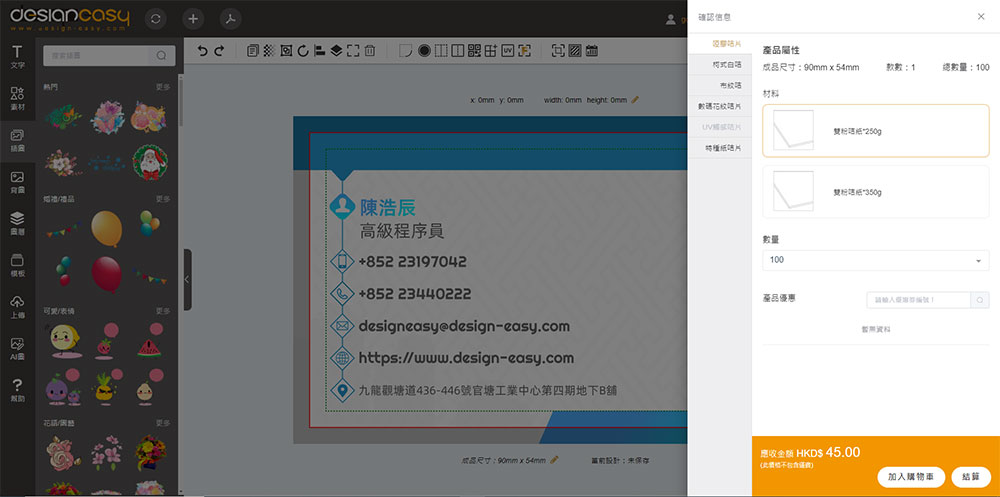Viewport: 1000px width, 497px height.
Task: Select the 雙粉咭紙*350g material option
Action: click(875, 192)
